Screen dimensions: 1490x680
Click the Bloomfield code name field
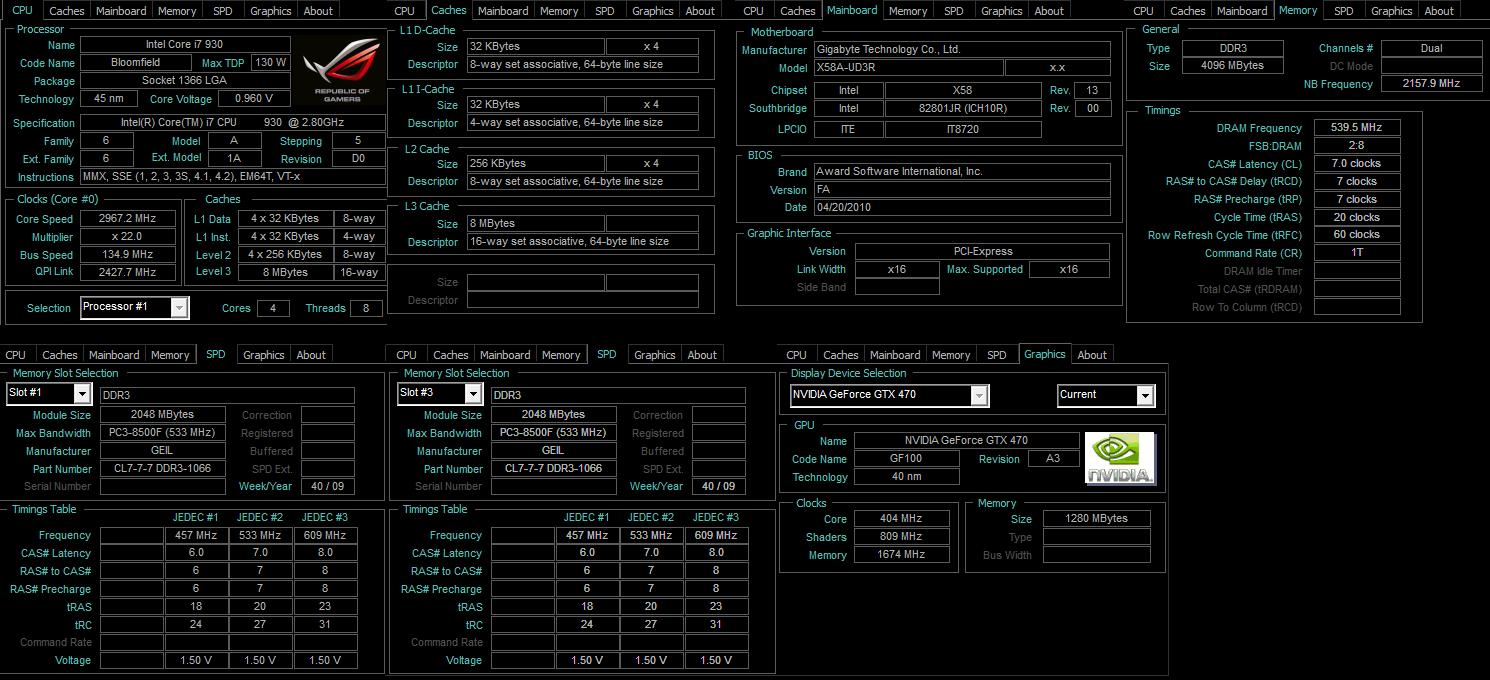tap(136, 63)
